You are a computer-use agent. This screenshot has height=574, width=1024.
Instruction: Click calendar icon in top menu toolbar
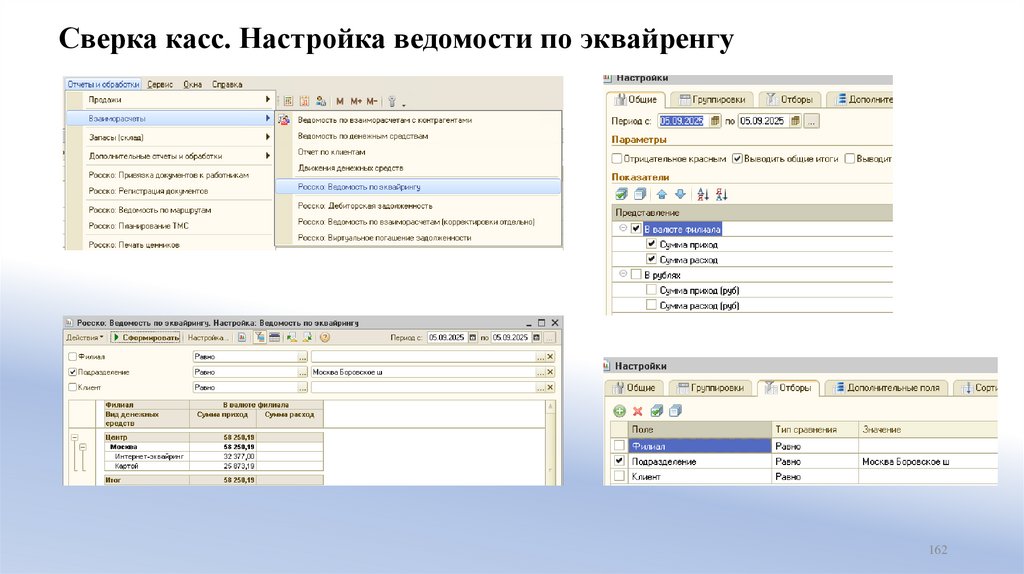click(x=304, y=101)
